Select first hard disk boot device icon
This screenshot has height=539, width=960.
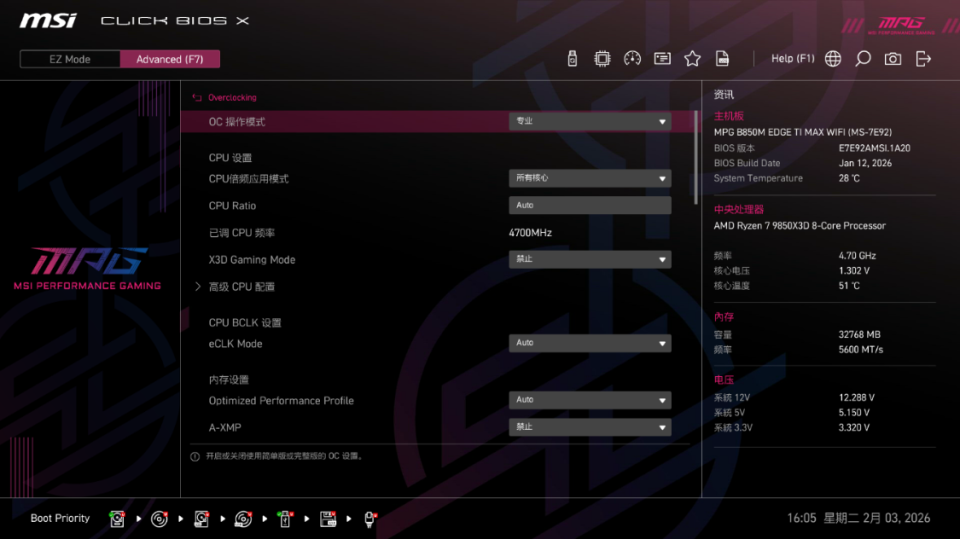click(x=117, y=519)
